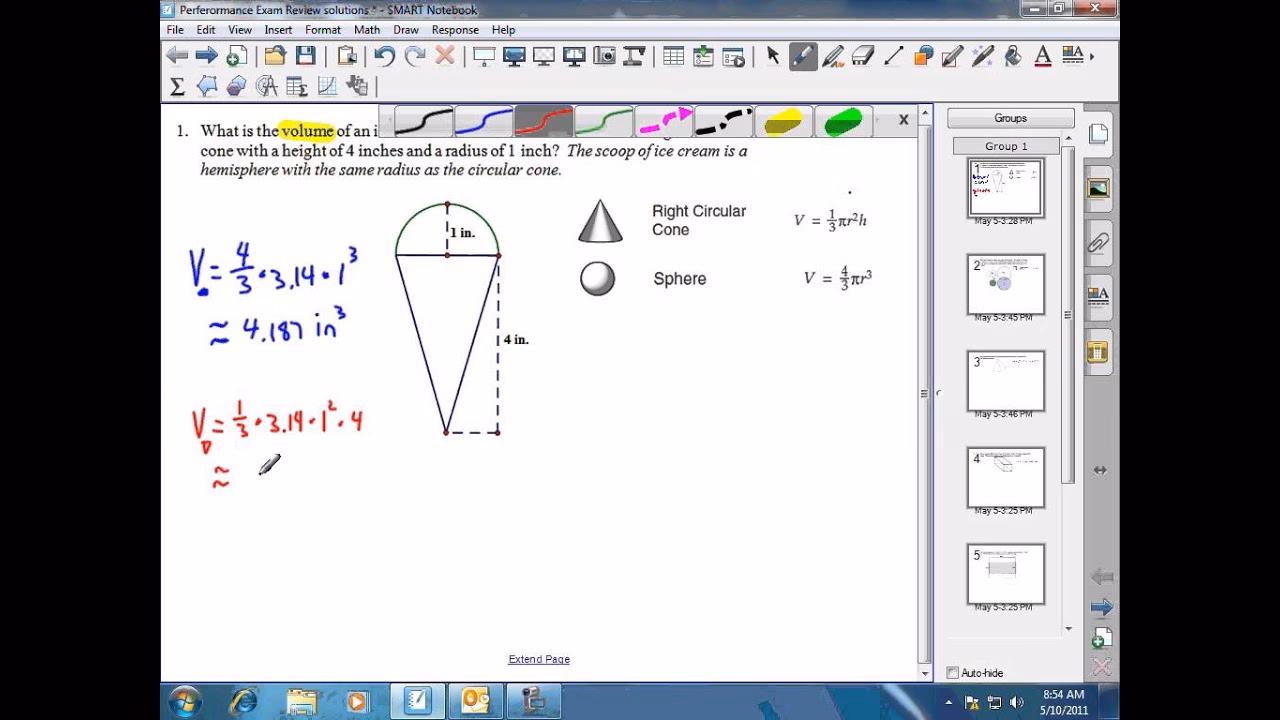
Task: Open page 3 thumbnail in sorter
Action: pos(1006,381)
